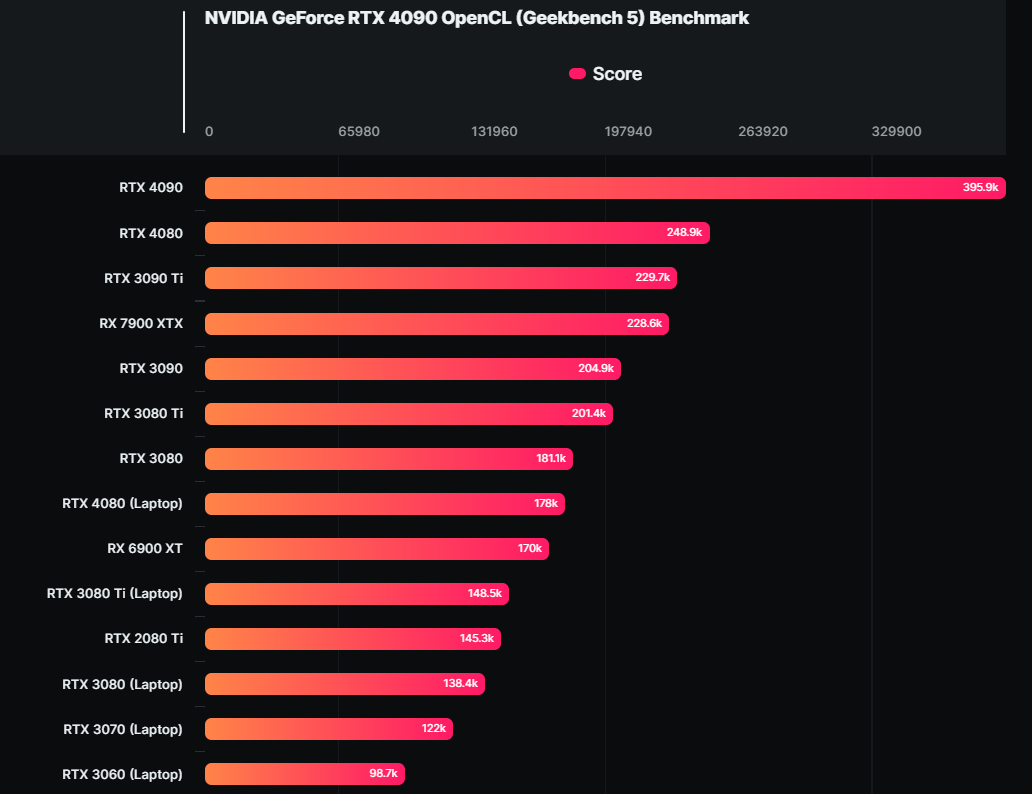Click the RX 7900 XTX label

(x=141, y=323)
